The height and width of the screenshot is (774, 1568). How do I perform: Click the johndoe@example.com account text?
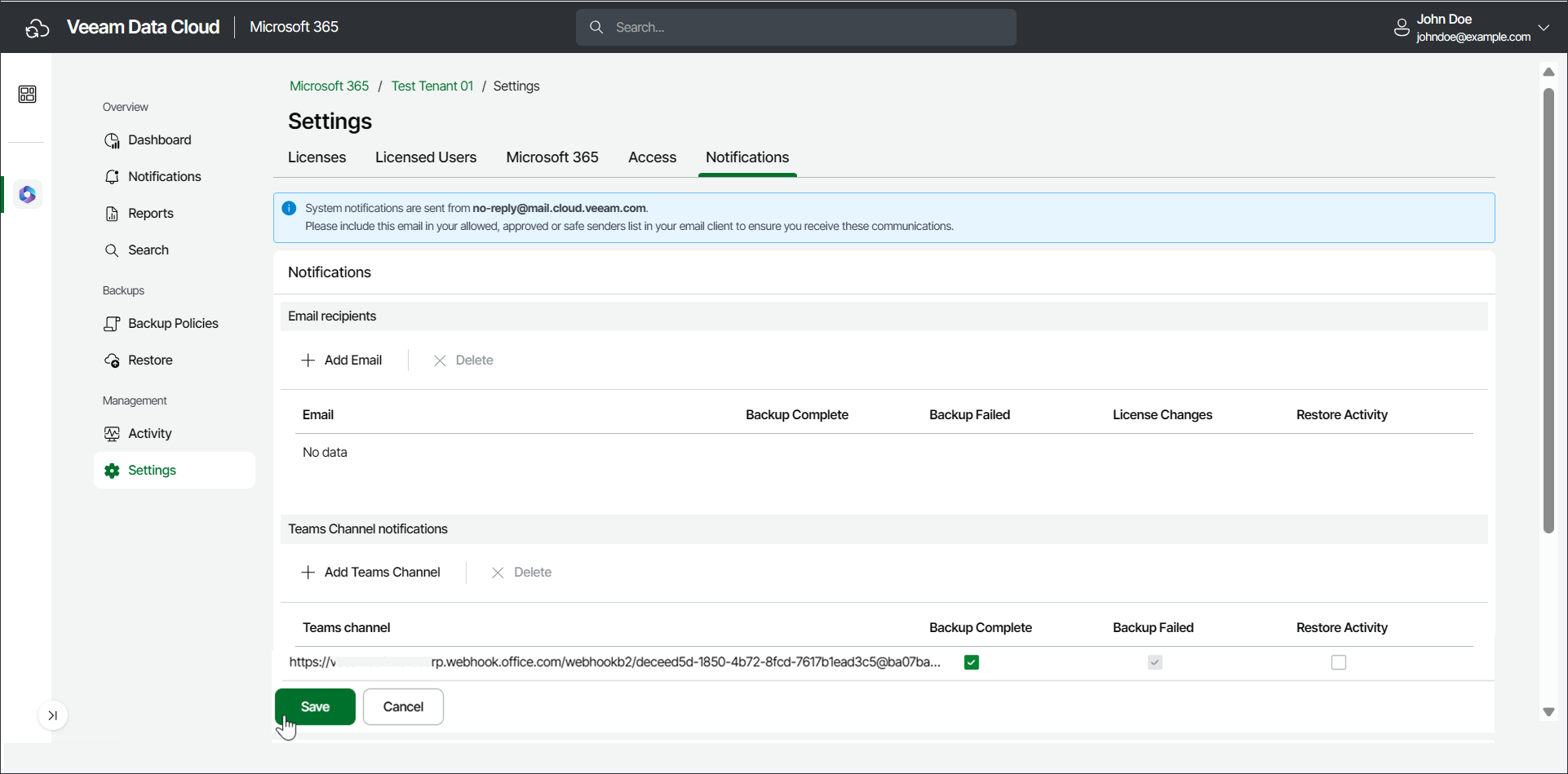(x=1473, y=37)
